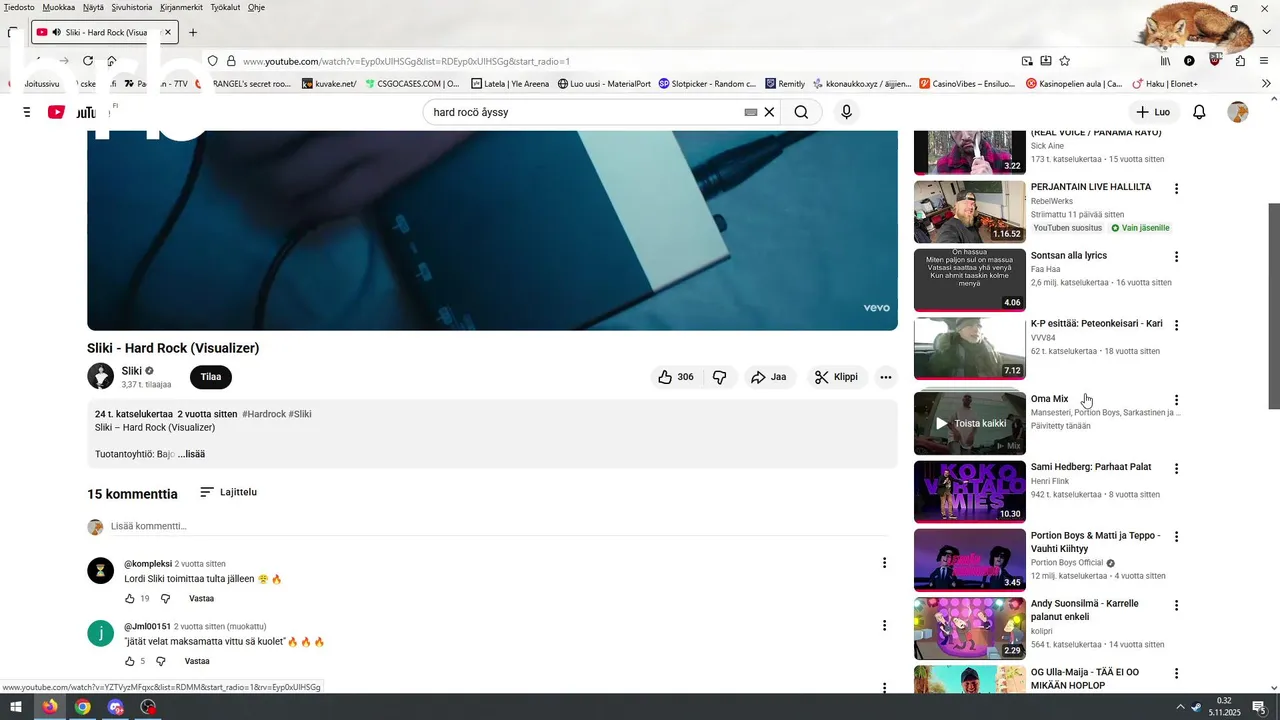This screenshot has width=1280, height=720.
Task: Dislike the comment by @Jml00151
Action: [161, 661]
